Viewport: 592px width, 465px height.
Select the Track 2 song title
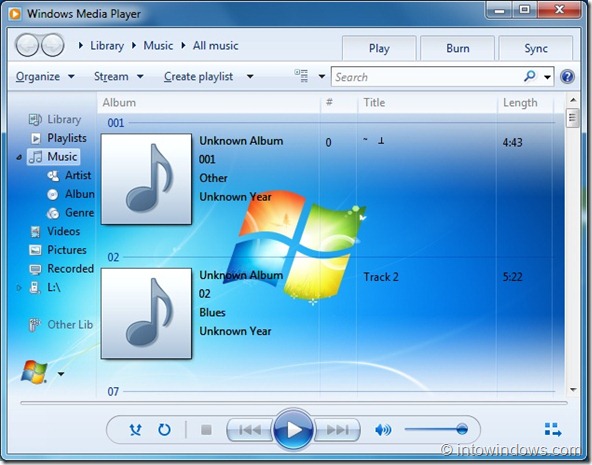point(381,277)
